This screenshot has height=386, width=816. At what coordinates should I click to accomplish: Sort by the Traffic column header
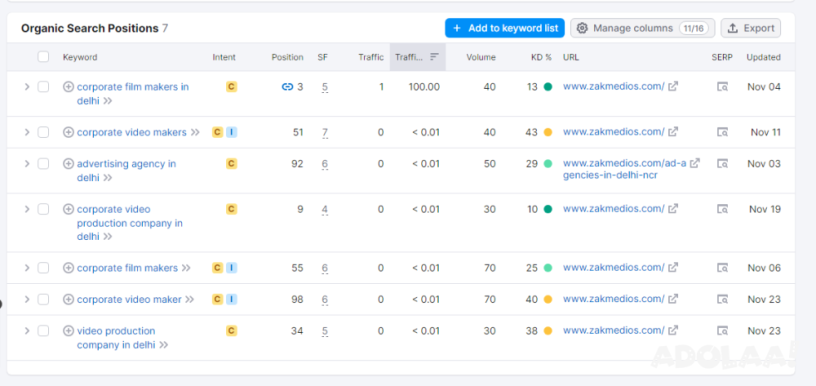click(371, 57)
